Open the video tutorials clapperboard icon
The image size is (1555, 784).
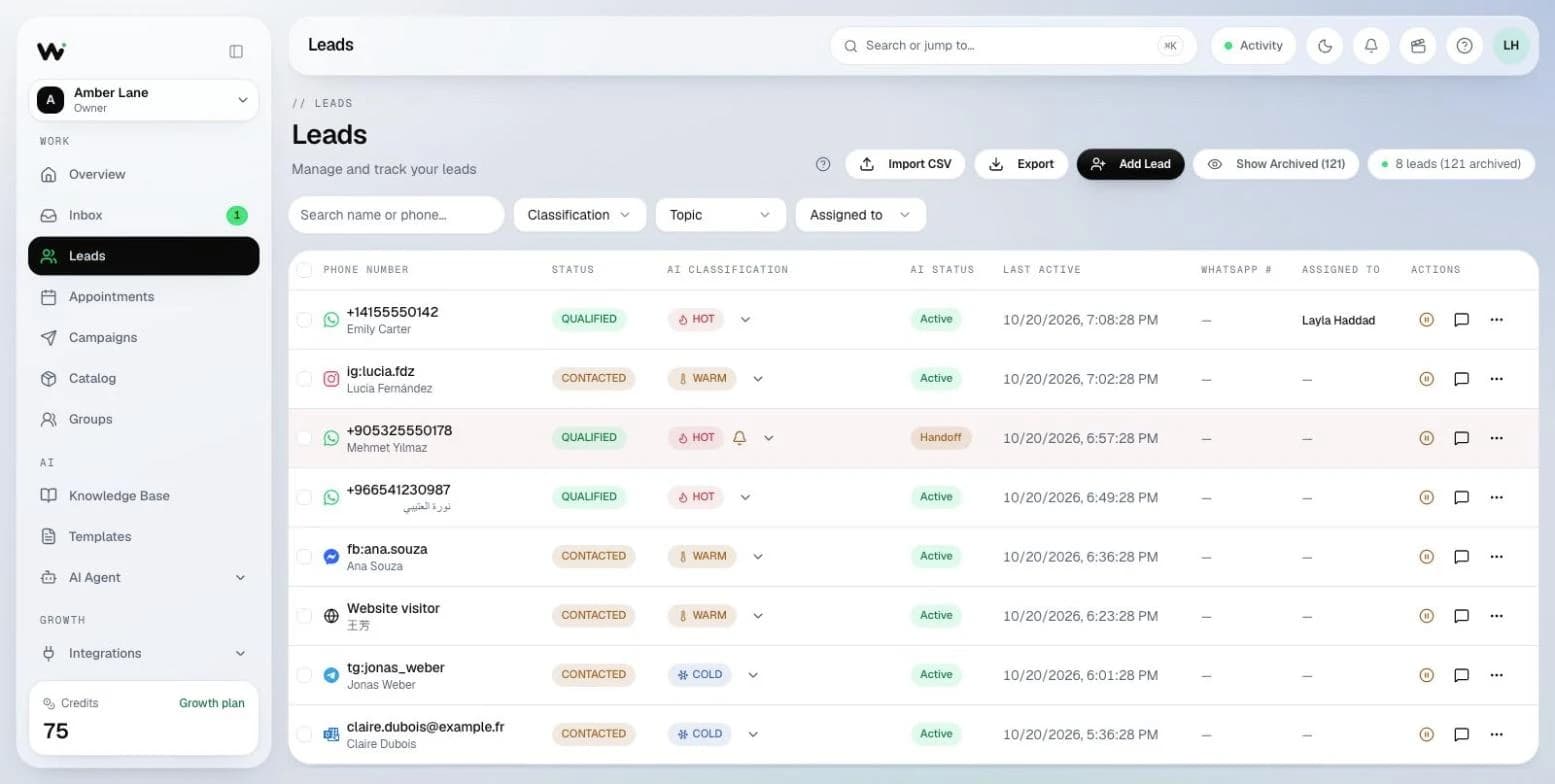[1418, 46]
